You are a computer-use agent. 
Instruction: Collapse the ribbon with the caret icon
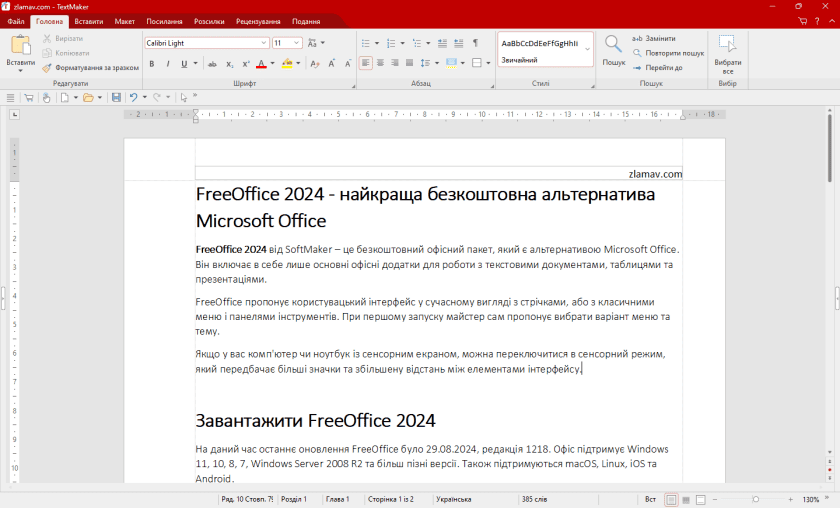tap(832, 21)
